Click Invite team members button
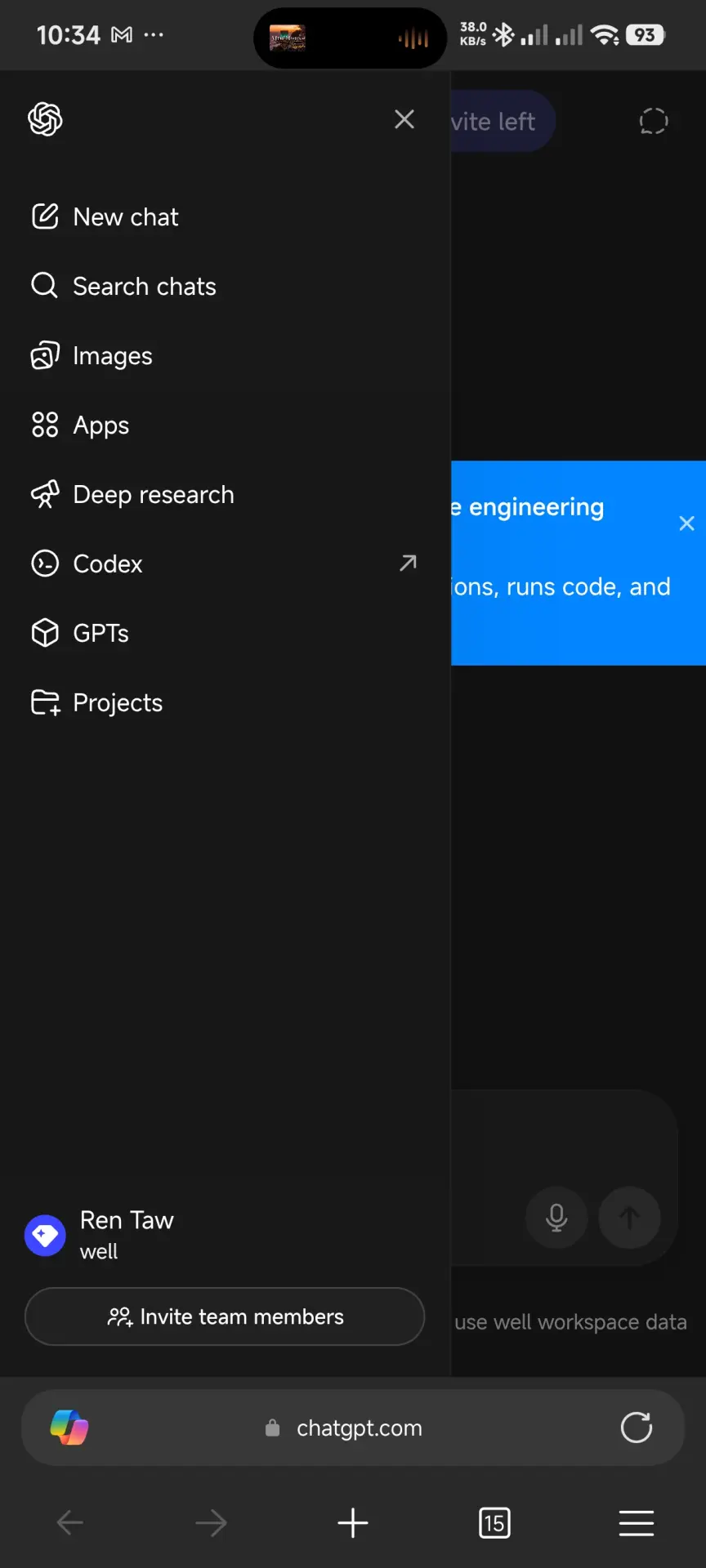Viewport: 706px width, 1568px height. (x=225, y=1316)
